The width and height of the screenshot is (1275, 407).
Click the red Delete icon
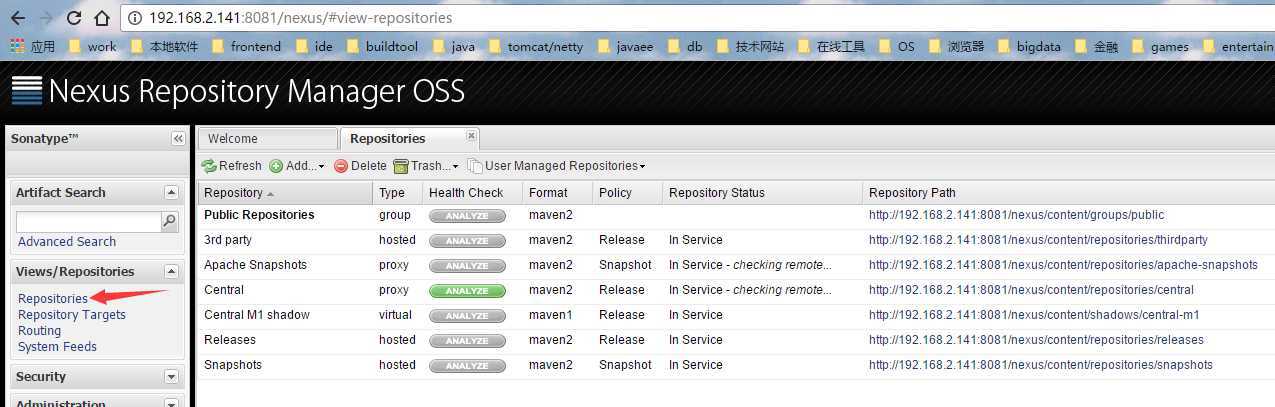point(341,166)
